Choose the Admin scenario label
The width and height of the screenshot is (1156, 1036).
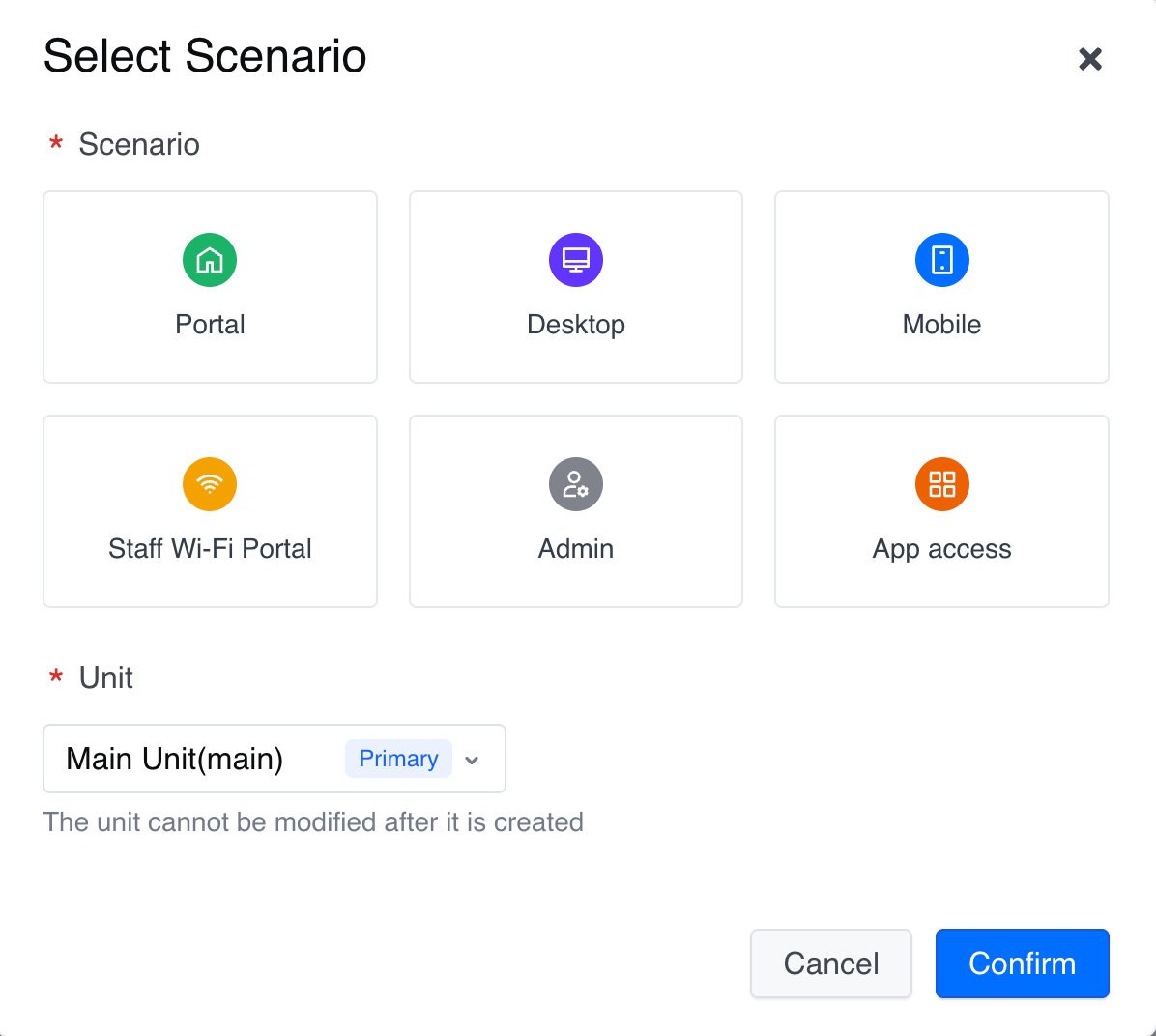point(576,549)
